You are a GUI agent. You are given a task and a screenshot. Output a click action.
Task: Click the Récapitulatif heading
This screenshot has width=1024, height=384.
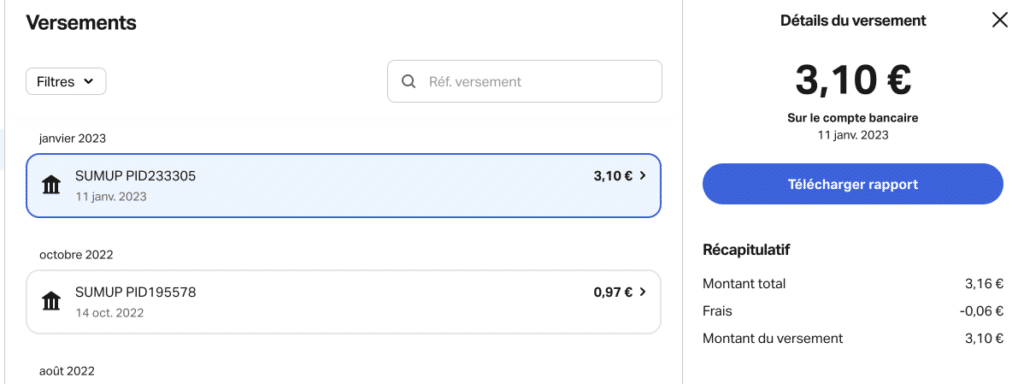747,249
